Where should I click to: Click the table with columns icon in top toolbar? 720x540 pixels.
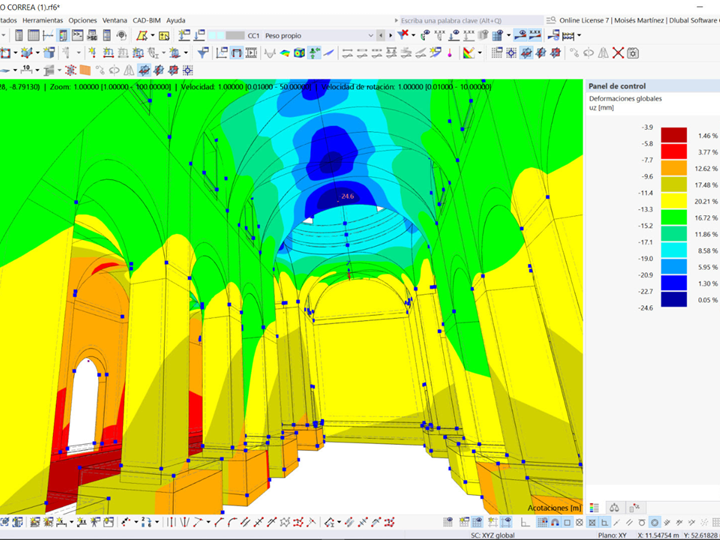click(x=34, y=35)
